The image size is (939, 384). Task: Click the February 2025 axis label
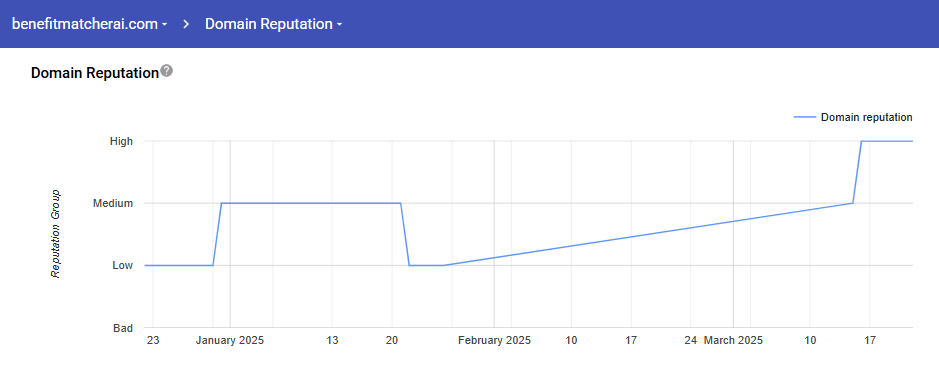coord(494,341)
